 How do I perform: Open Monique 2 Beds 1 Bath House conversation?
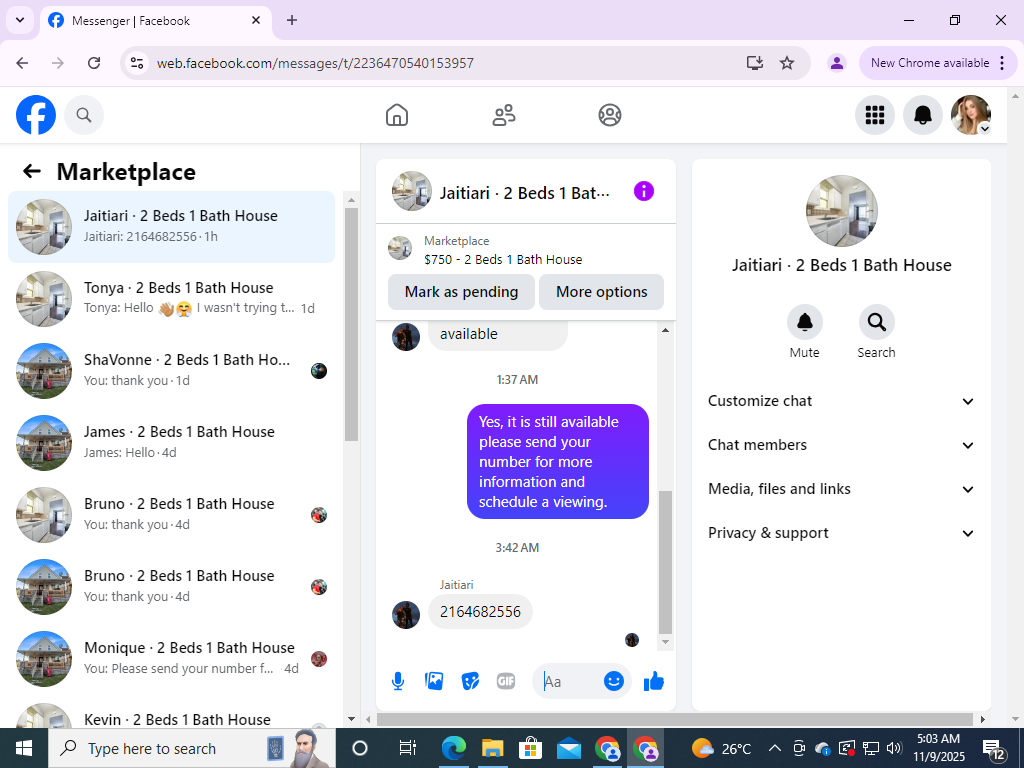click(x=171, y=658)
